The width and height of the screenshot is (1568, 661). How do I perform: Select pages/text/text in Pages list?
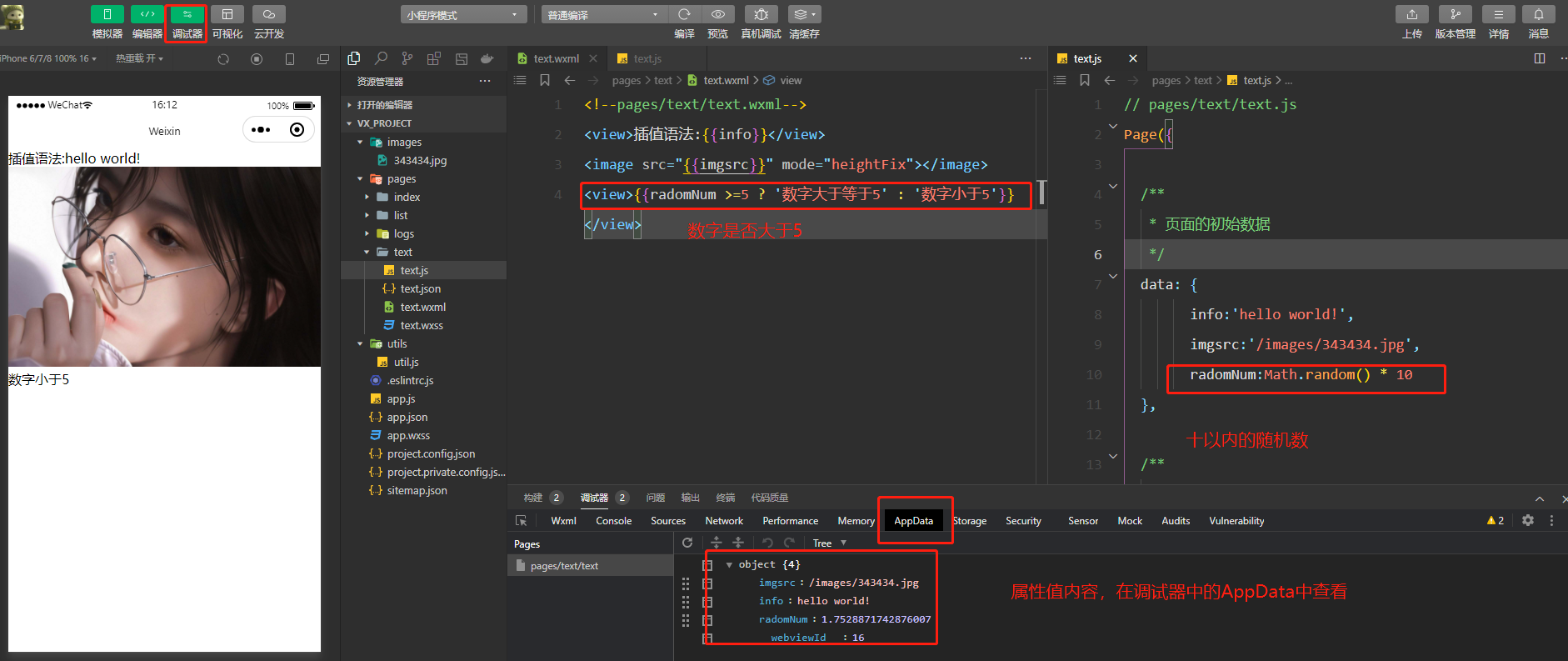pyautogui.click(x=564, y=566)
